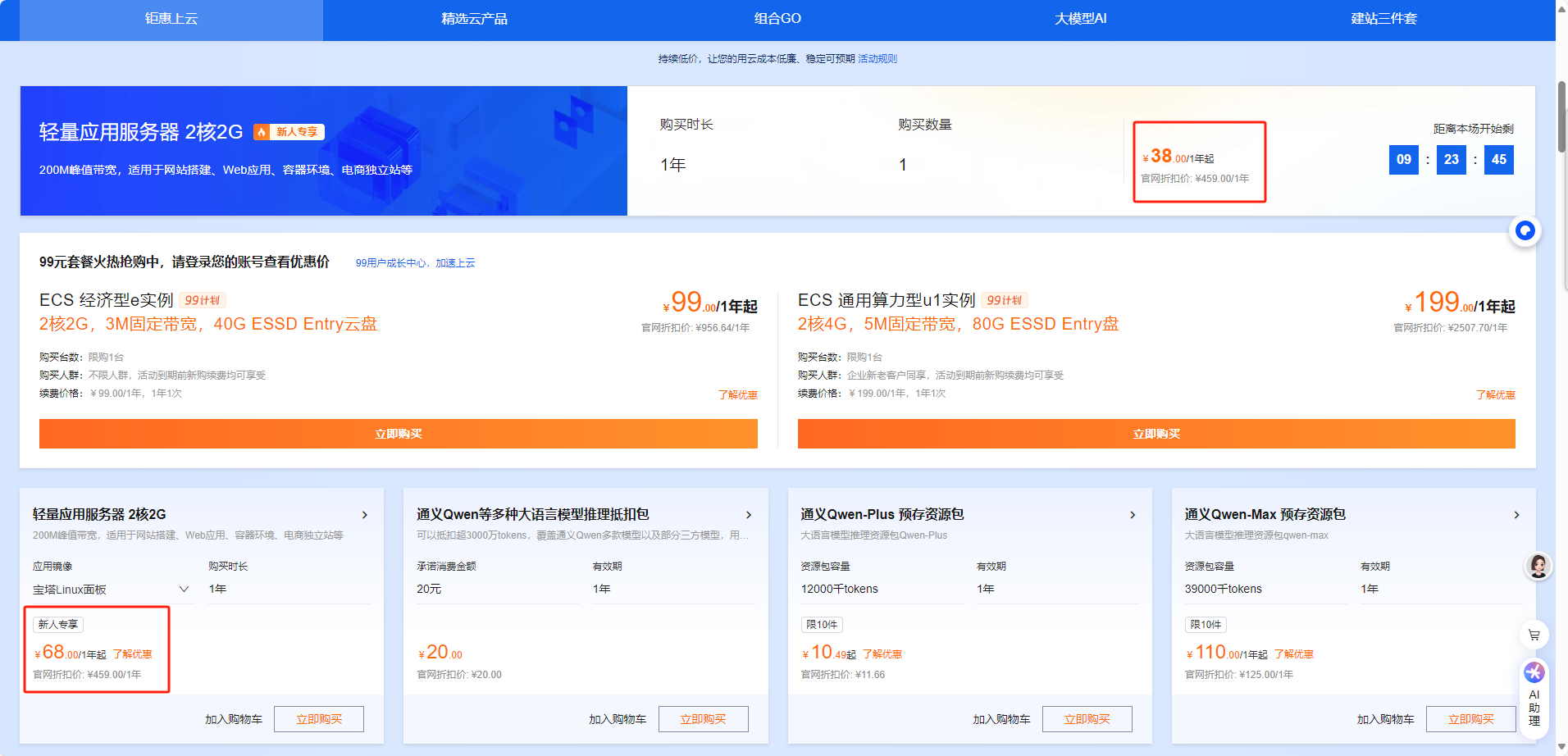Viewport: 1568px width, 756px height.
Task: Add Qwen 推理抵扣包 to cart
Action: point(618,719)
